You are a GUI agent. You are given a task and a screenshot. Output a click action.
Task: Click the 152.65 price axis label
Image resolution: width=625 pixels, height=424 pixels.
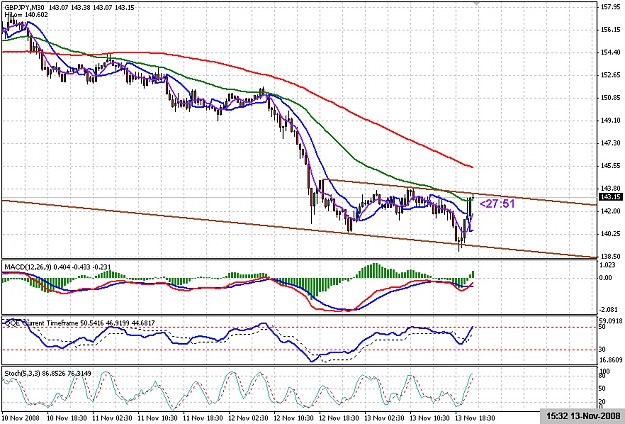click(613, 75)
